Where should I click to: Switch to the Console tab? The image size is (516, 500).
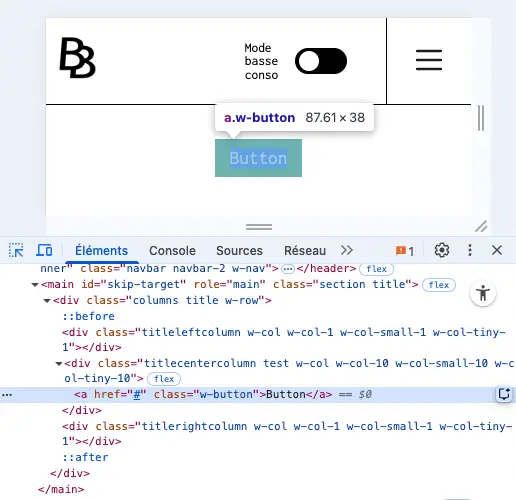tap(172, 251)
